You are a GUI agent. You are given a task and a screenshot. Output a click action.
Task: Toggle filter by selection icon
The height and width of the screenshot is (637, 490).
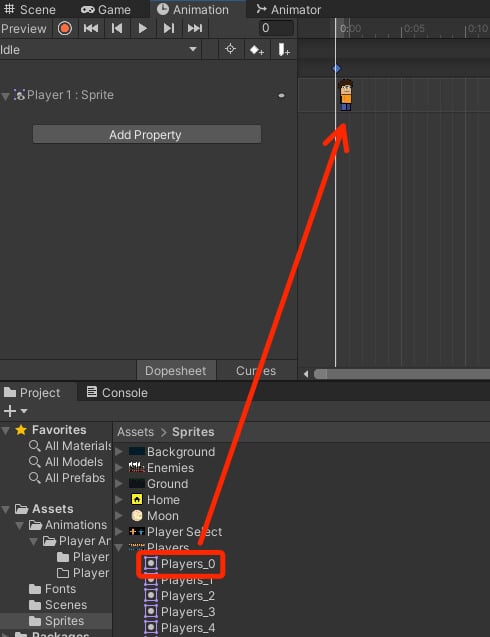tap(230, 50)
